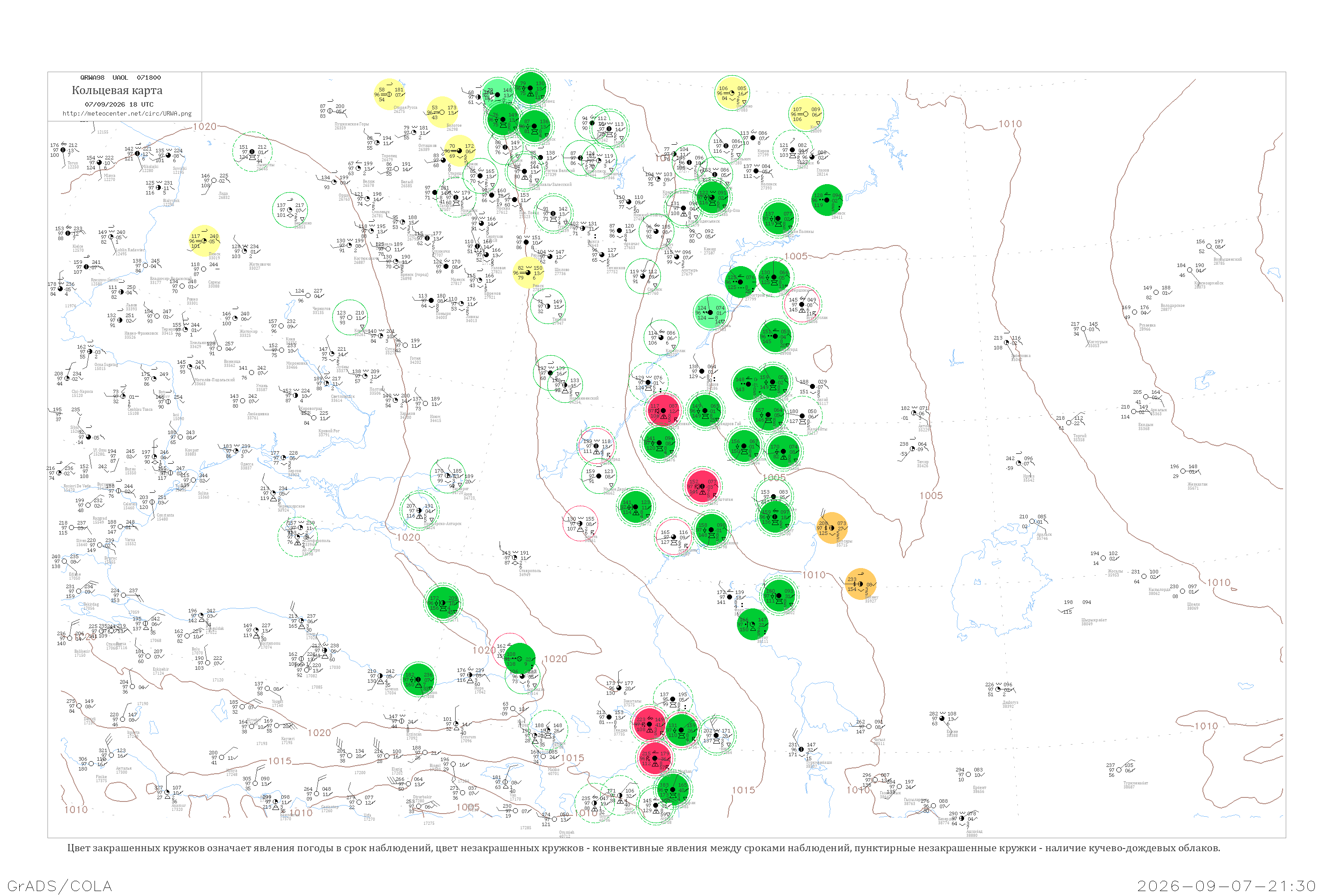
Task: Click the QRWA98 UAOL 071800 header
Action: [x=121, y=78]
